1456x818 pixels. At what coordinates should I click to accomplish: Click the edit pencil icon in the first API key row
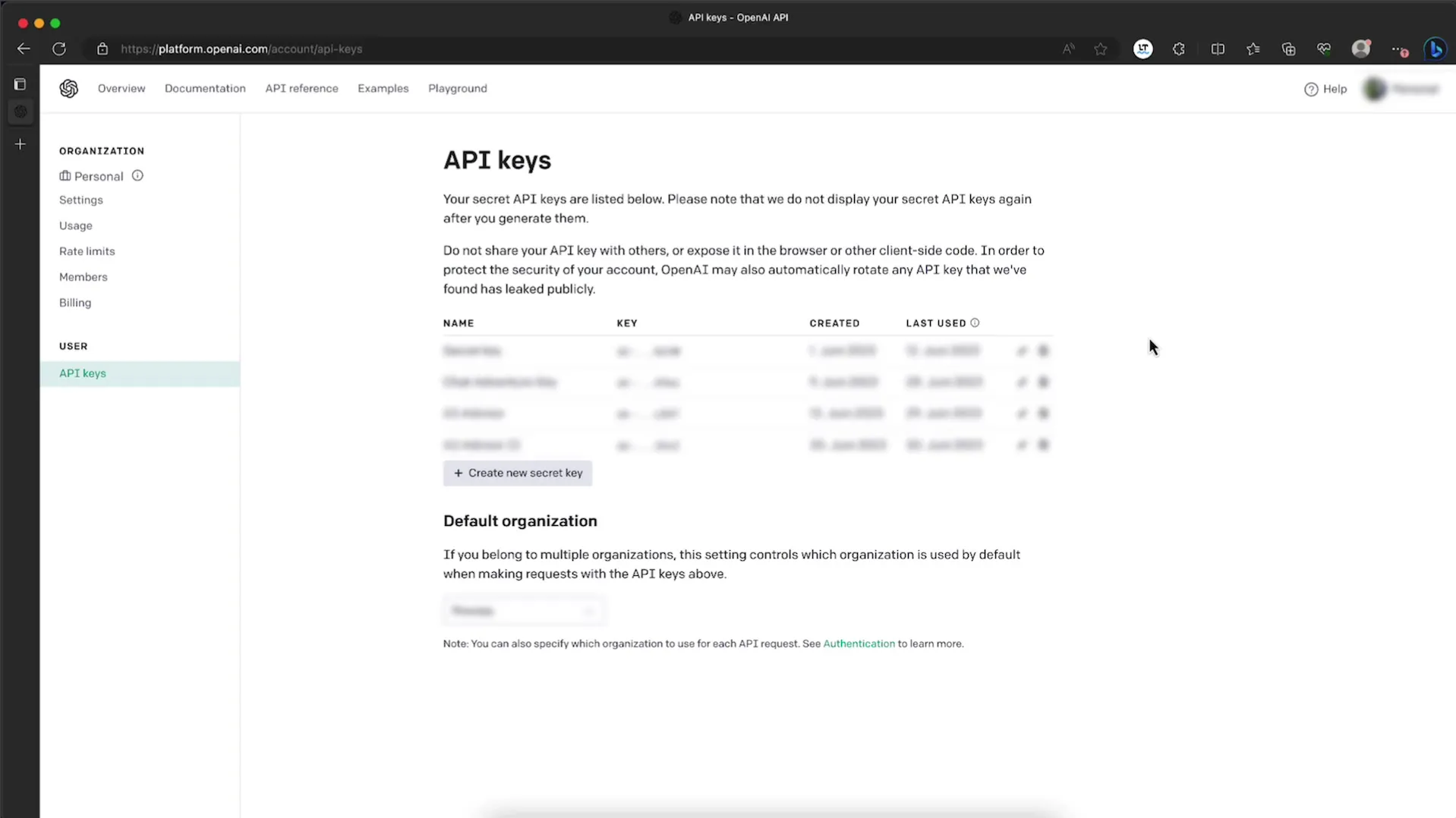1022,351
